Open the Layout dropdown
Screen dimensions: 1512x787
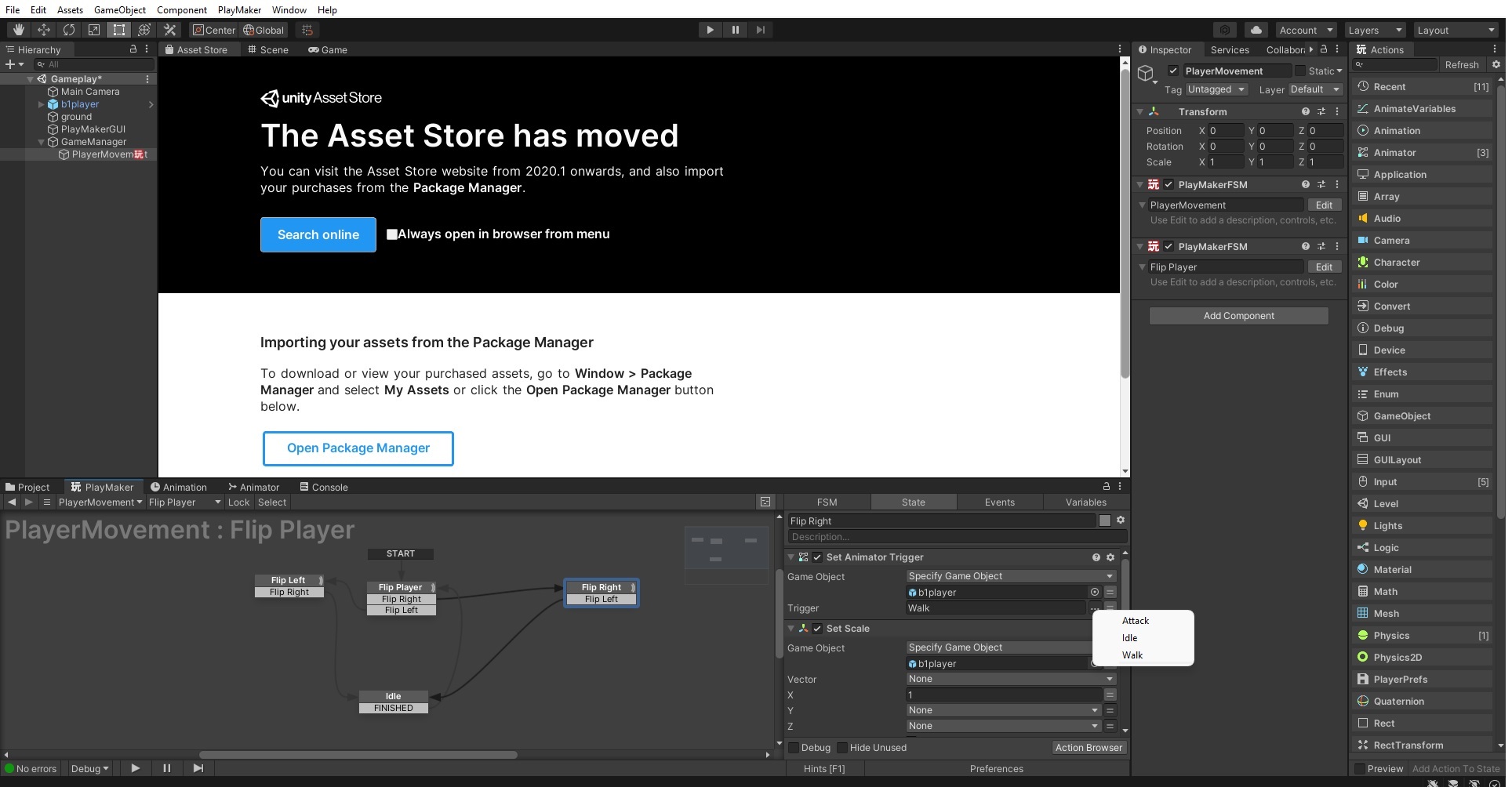pos(1456,30)
